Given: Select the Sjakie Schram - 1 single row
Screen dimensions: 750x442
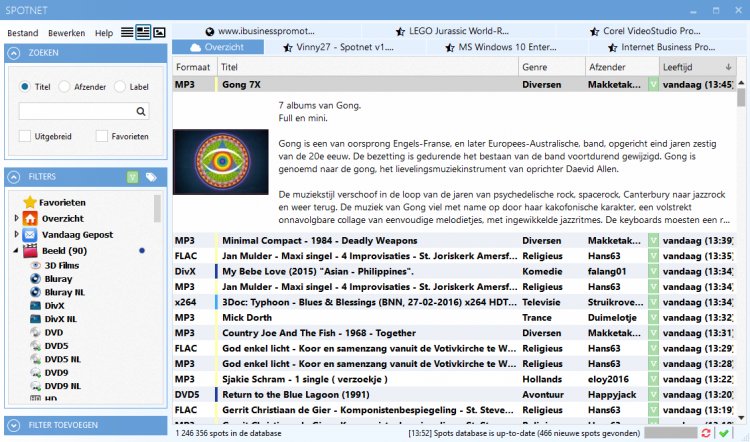Looking at the screenshot, I should click(x=454, y=379).
